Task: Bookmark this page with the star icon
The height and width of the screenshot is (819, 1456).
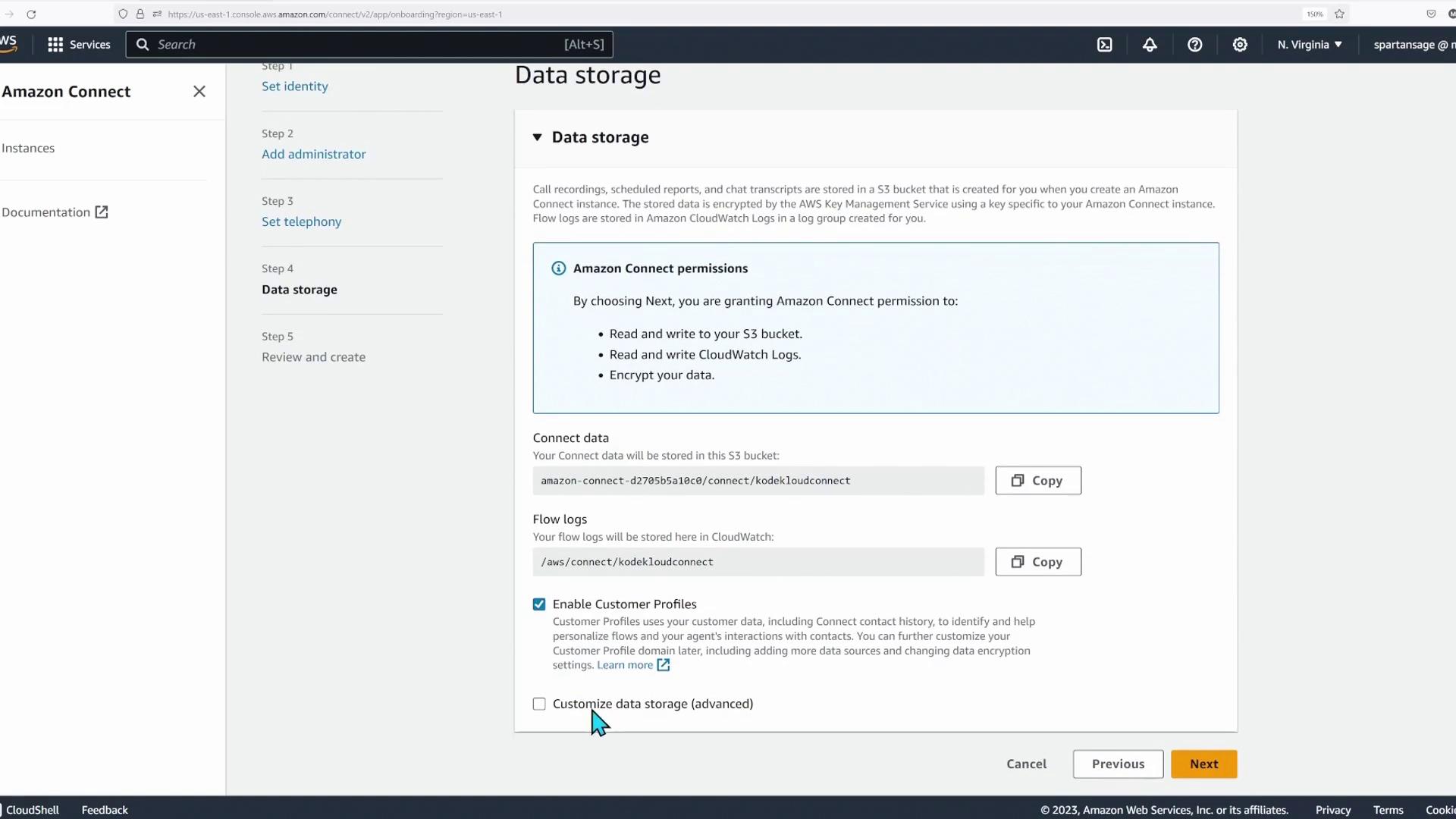Action: (1339, 14)
